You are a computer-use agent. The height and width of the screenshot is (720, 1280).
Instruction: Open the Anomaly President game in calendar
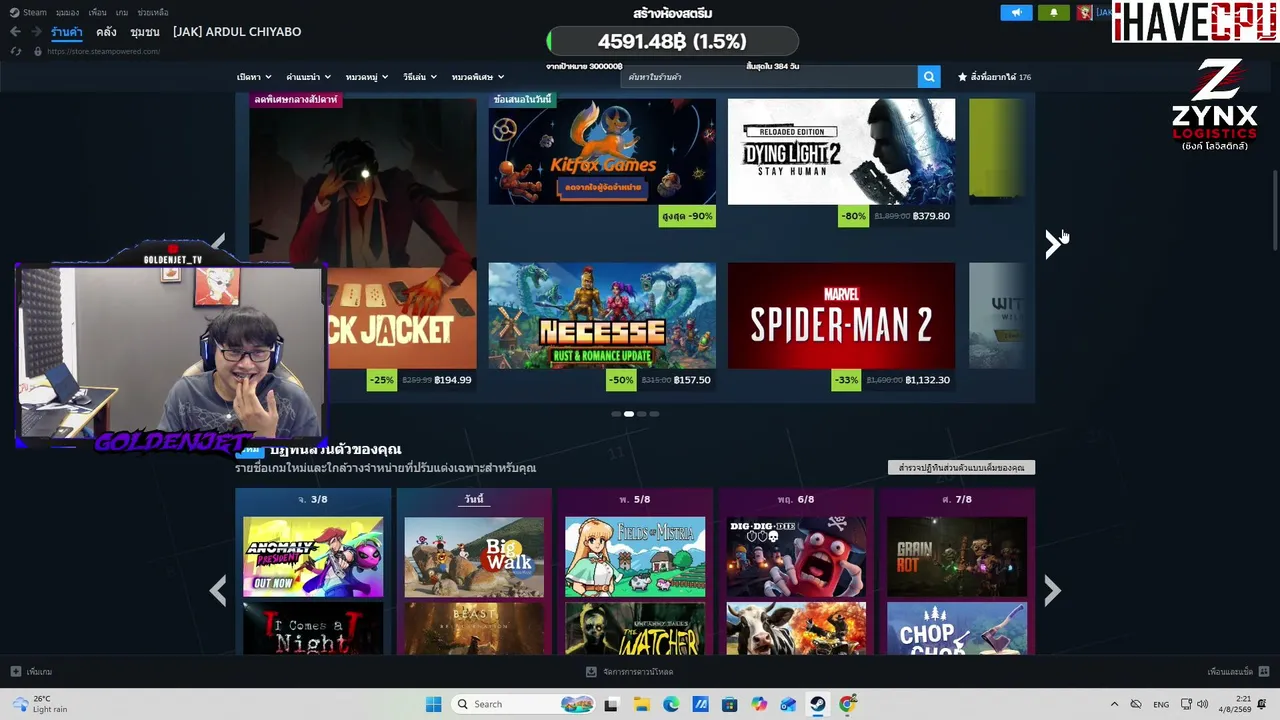coord(313,557)
